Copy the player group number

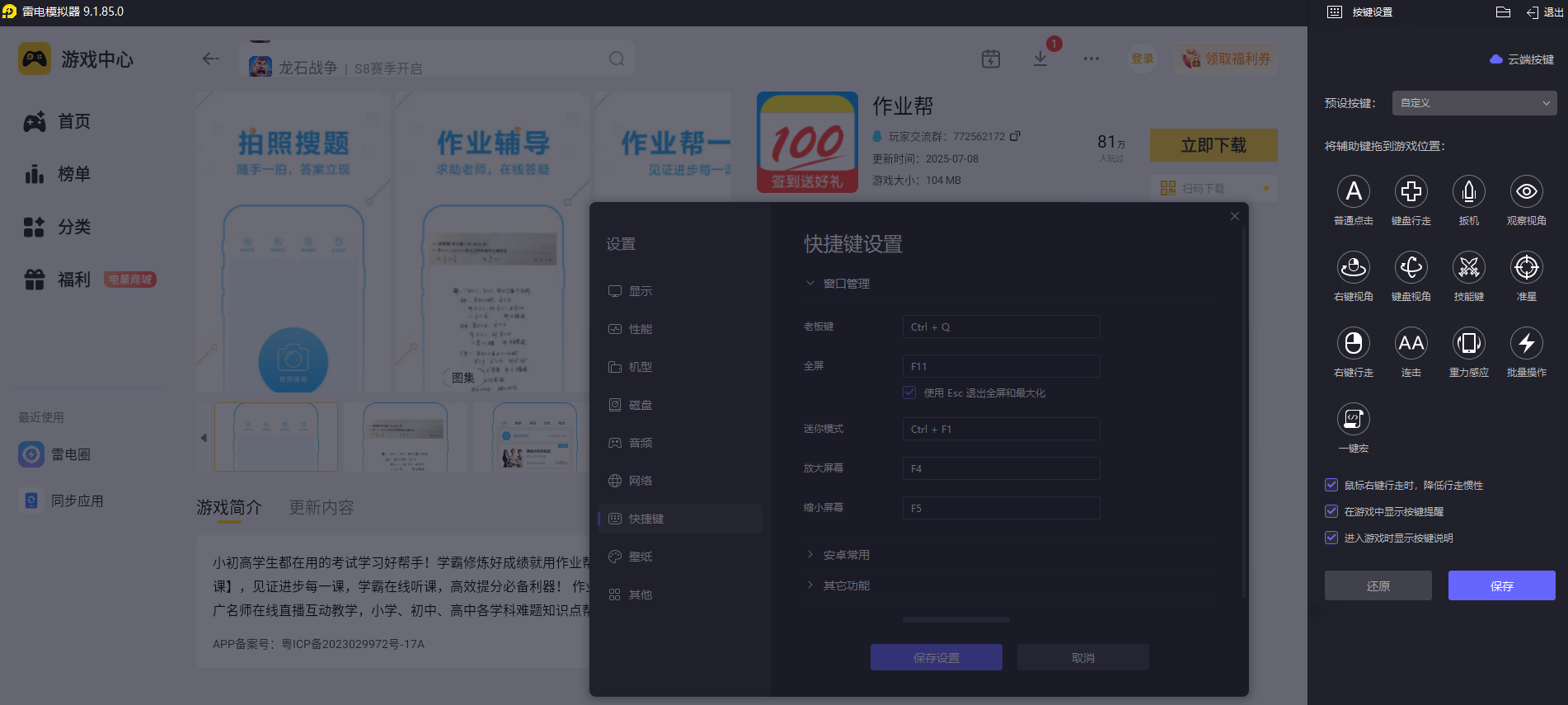click(1016, 136)
